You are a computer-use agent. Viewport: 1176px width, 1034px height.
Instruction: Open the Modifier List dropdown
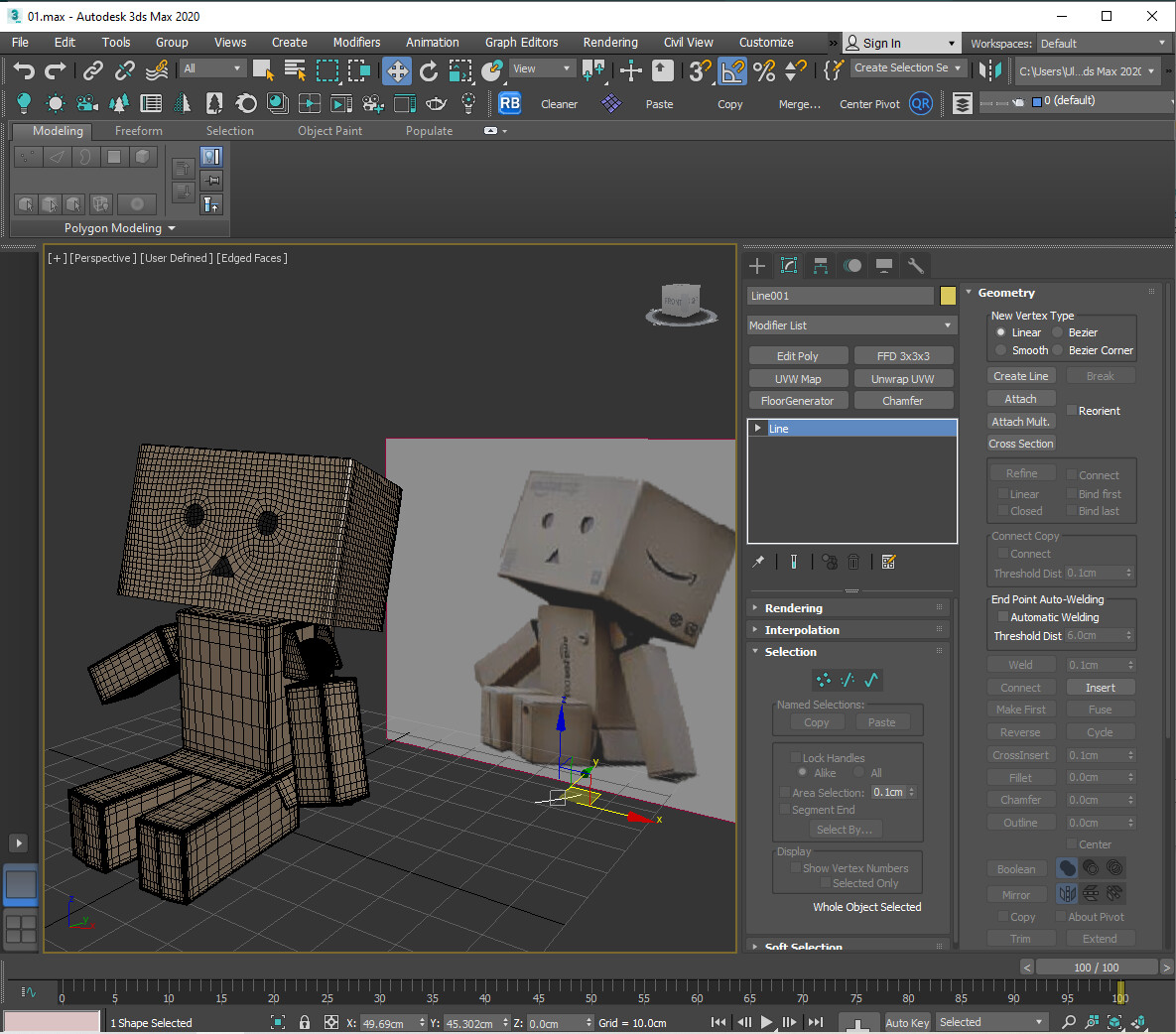coord(852,325)
